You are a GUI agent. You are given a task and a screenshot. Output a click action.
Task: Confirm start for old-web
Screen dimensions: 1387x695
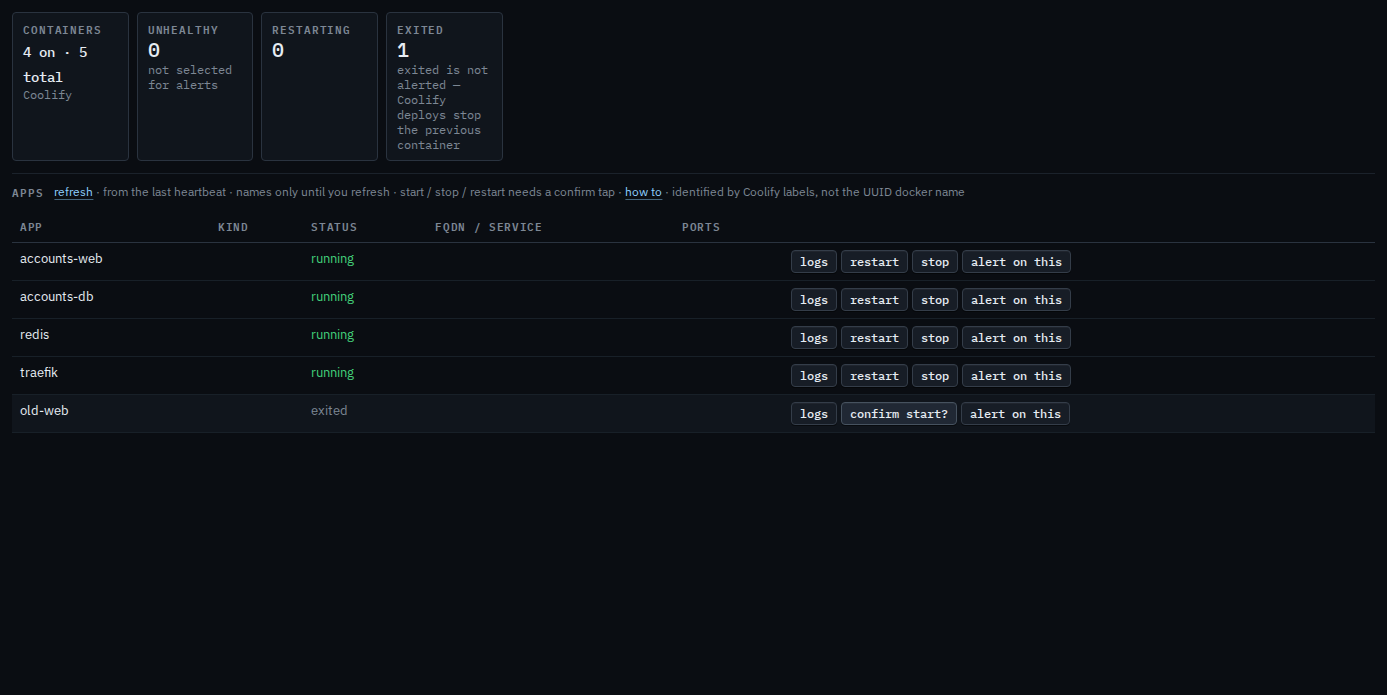(x=899, y=414)
